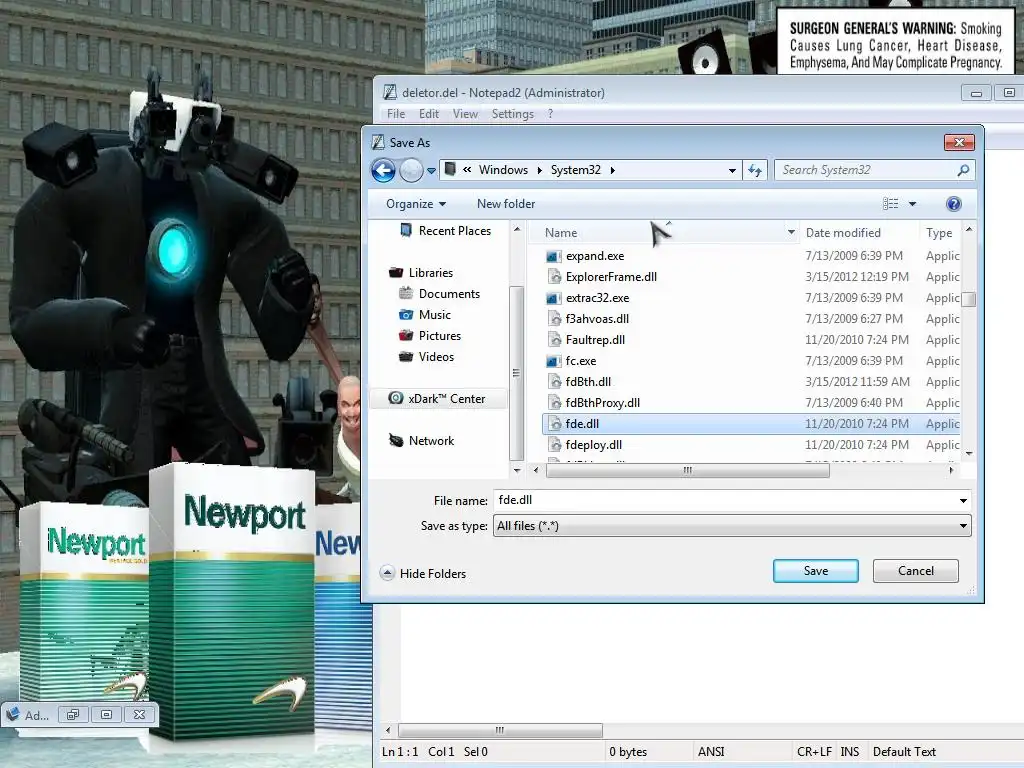This screenshot has height=768, width=1024.
Task: Click CR+LF line ending in status bar
Action: coord(814,752)
